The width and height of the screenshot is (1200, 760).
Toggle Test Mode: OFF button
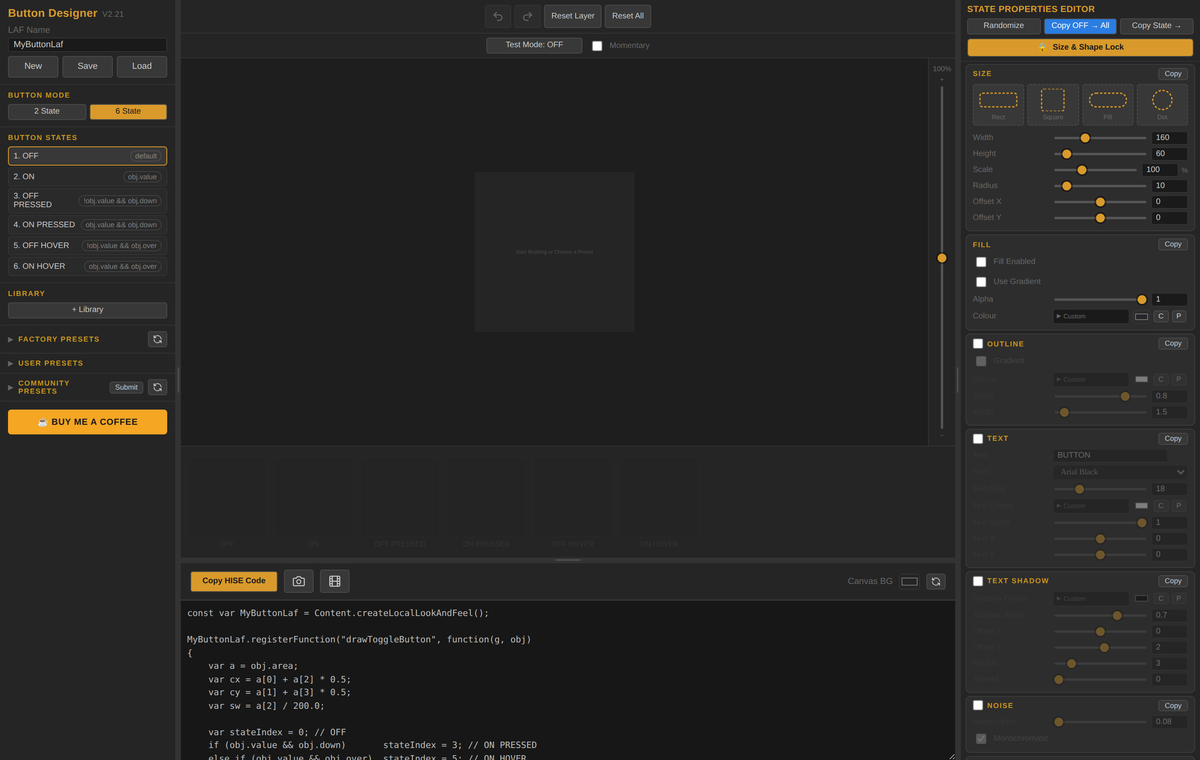534,45
